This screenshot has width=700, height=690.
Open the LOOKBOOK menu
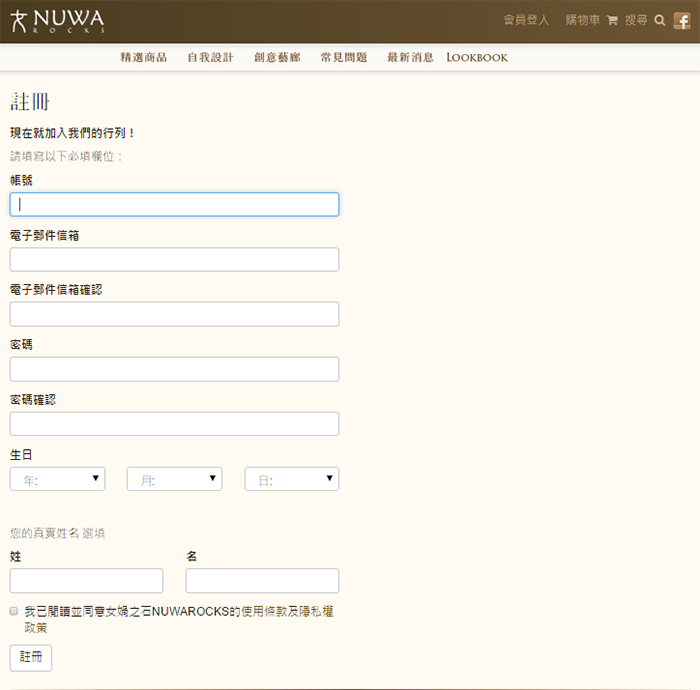pos(477,58)
